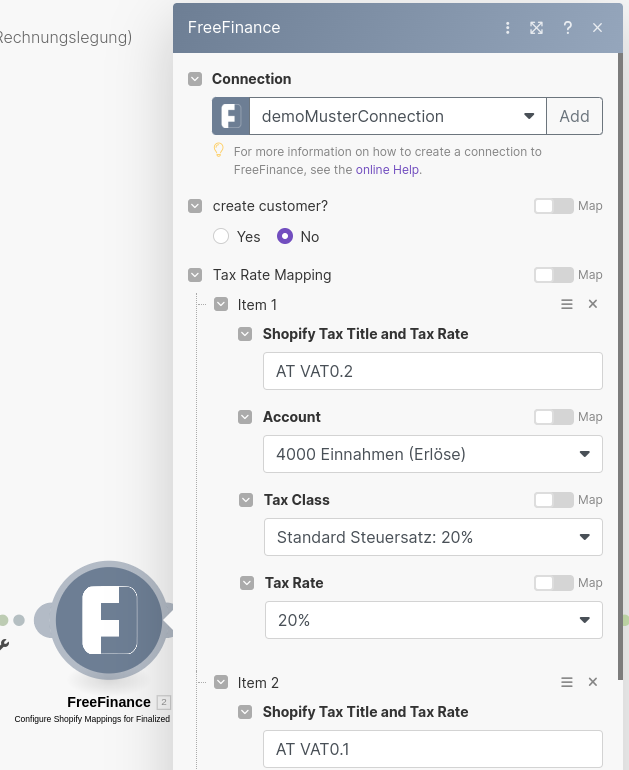Toggle the Map switch for Account

(x=553, y=417)
